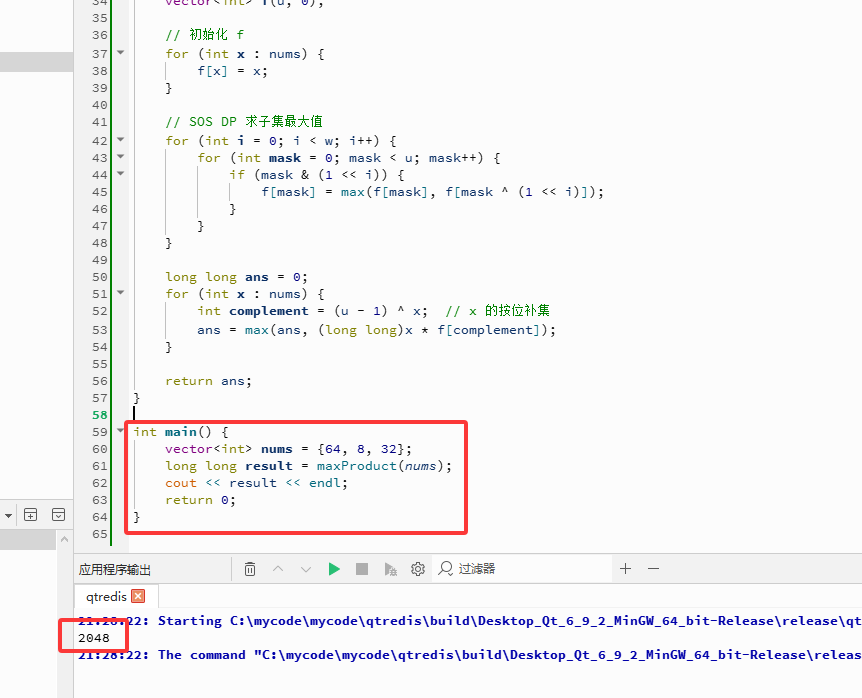Click "// x 的按位补集" comment
Screen dimensions: 862x698
pos(498,311)
